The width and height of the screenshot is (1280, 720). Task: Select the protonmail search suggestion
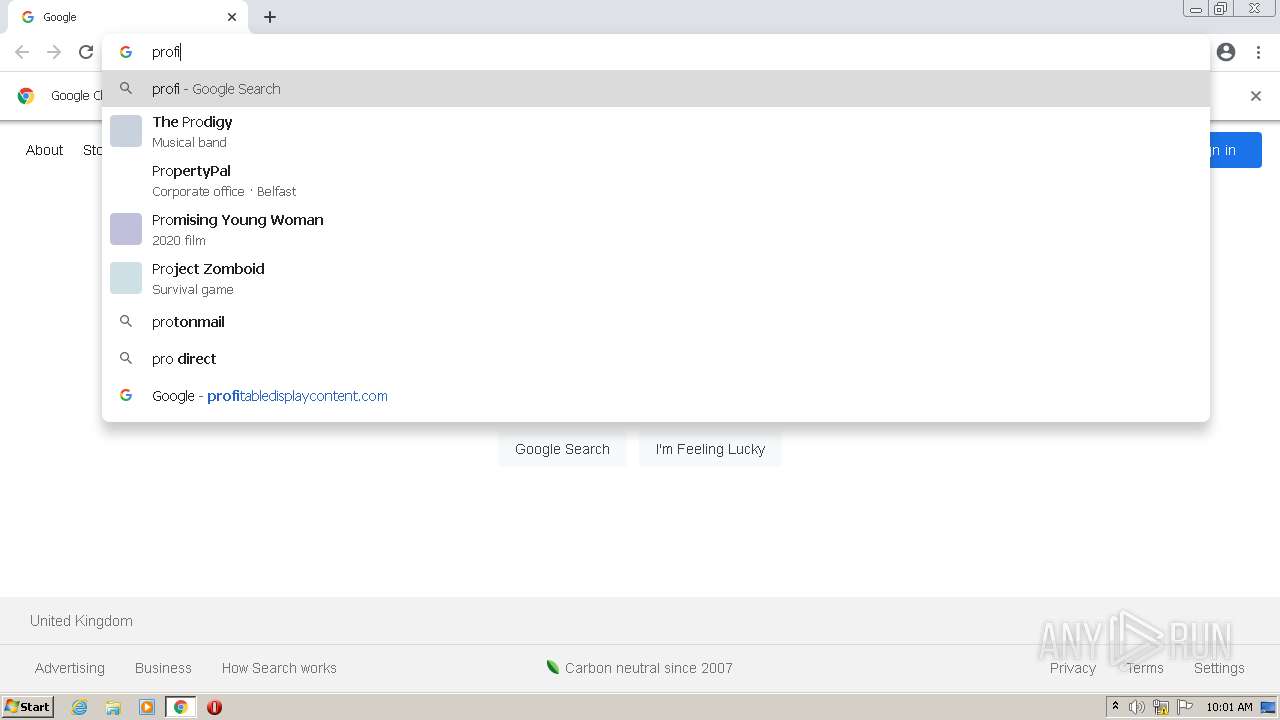pos(656,322)
